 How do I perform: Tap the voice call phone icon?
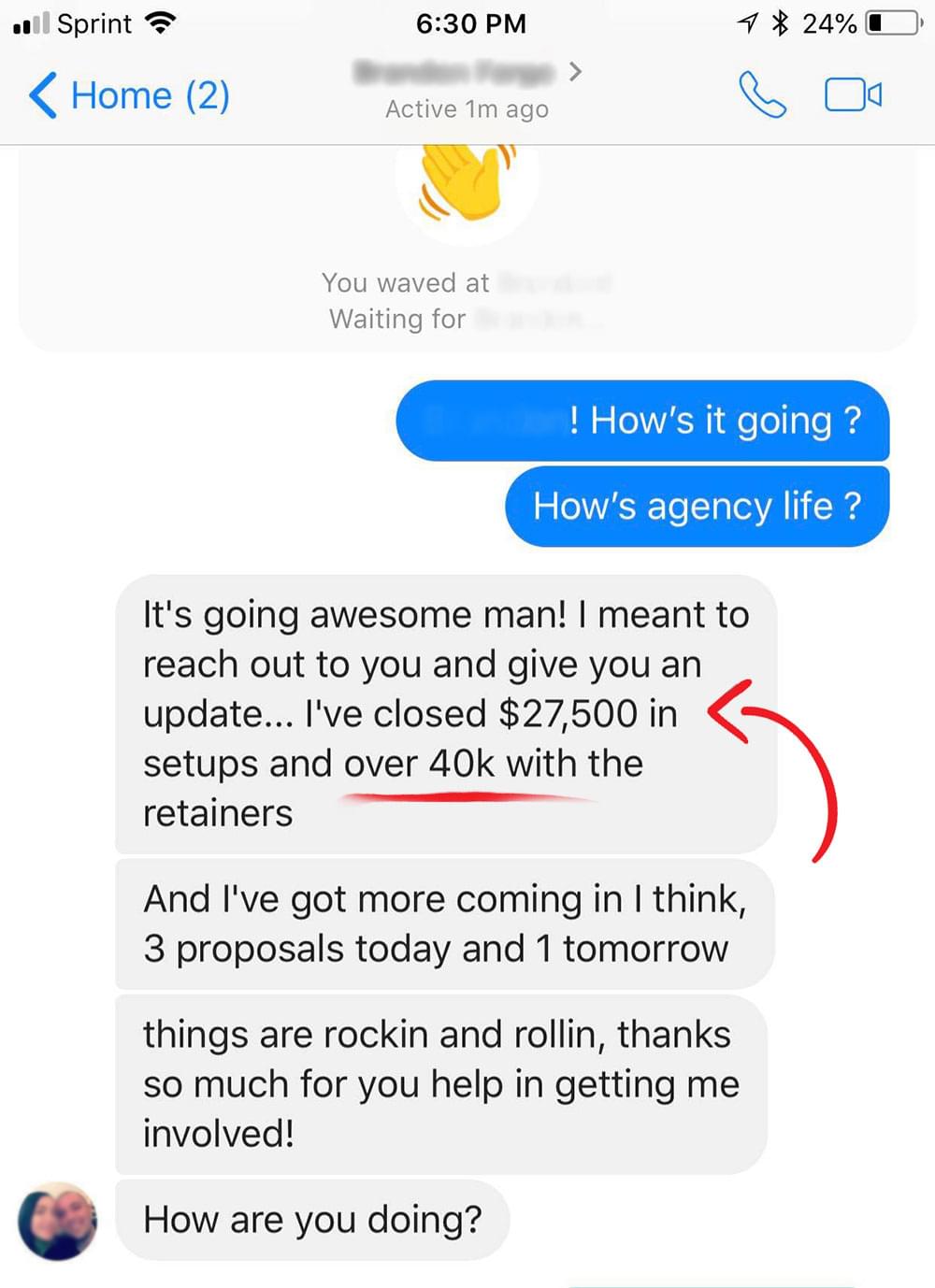click(762, 94)
